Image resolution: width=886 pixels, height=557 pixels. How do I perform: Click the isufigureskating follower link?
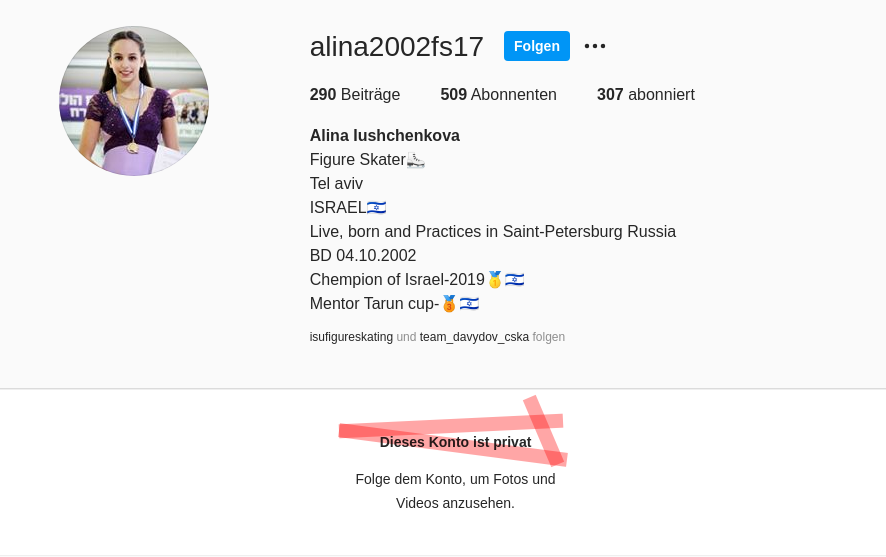pos(351,337)
